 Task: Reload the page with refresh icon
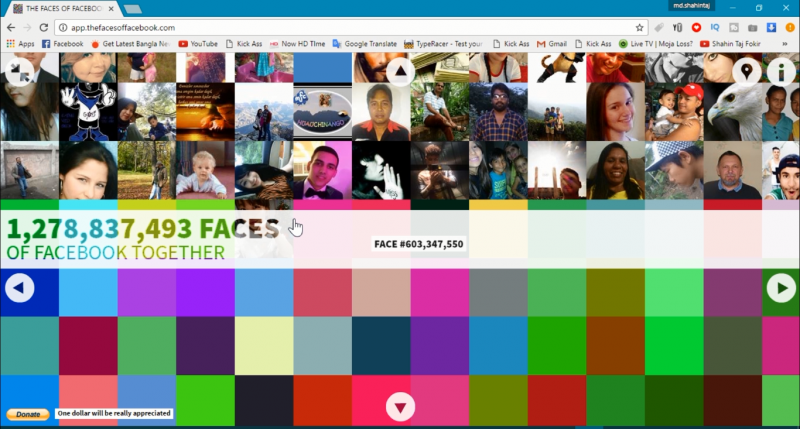point(44,28)
